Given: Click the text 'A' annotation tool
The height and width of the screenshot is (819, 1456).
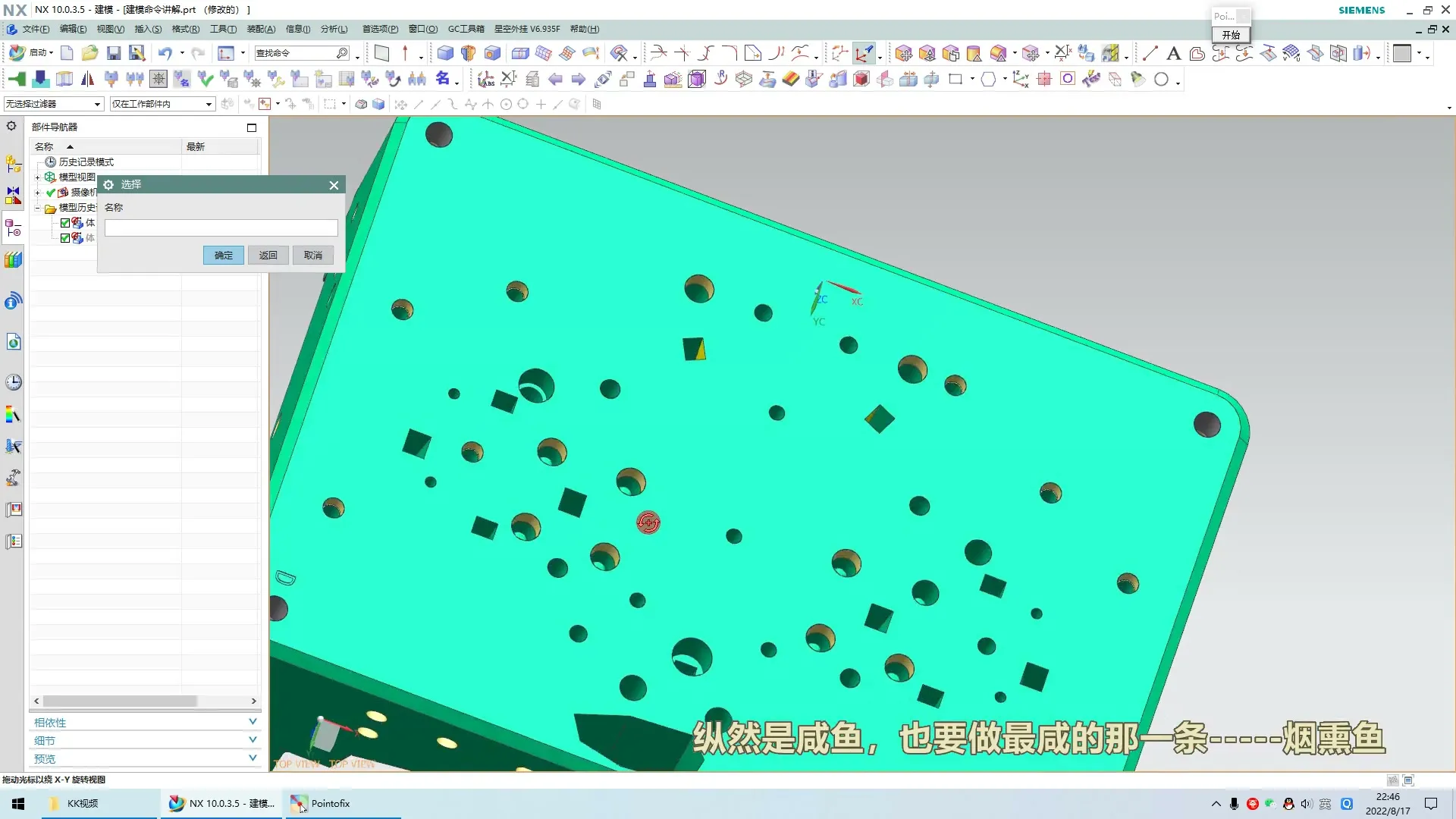Looking at the screenshot, I should pyautogui.click(x=1173, y=53).
